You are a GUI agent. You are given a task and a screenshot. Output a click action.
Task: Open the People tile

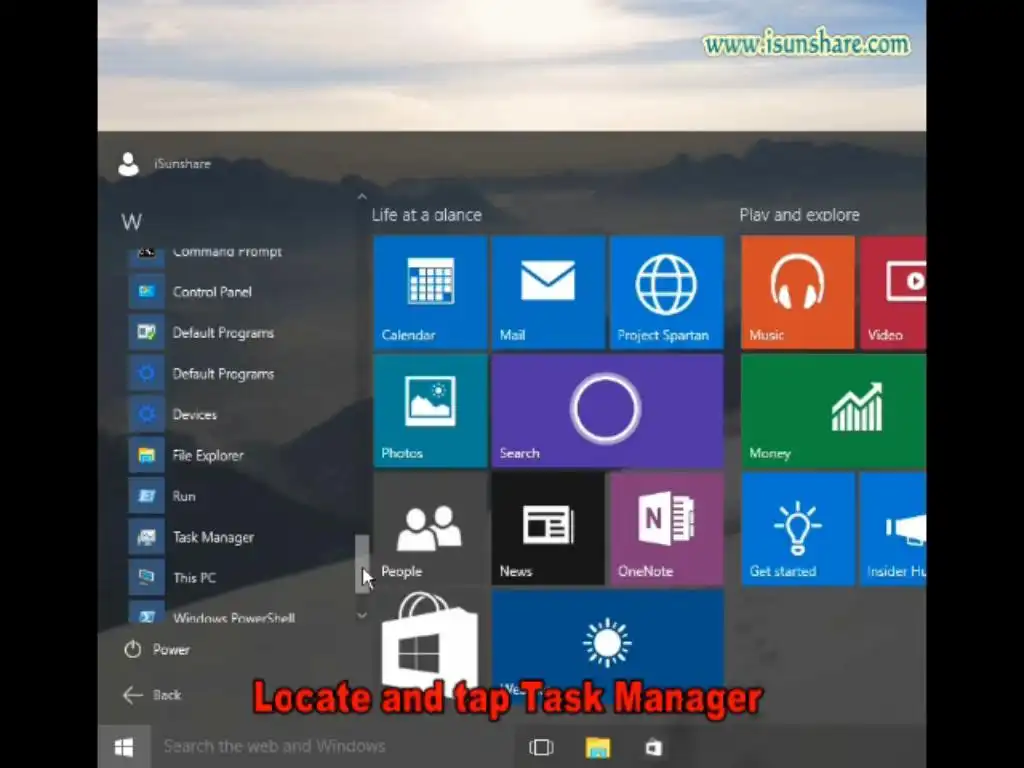[430, 529]
